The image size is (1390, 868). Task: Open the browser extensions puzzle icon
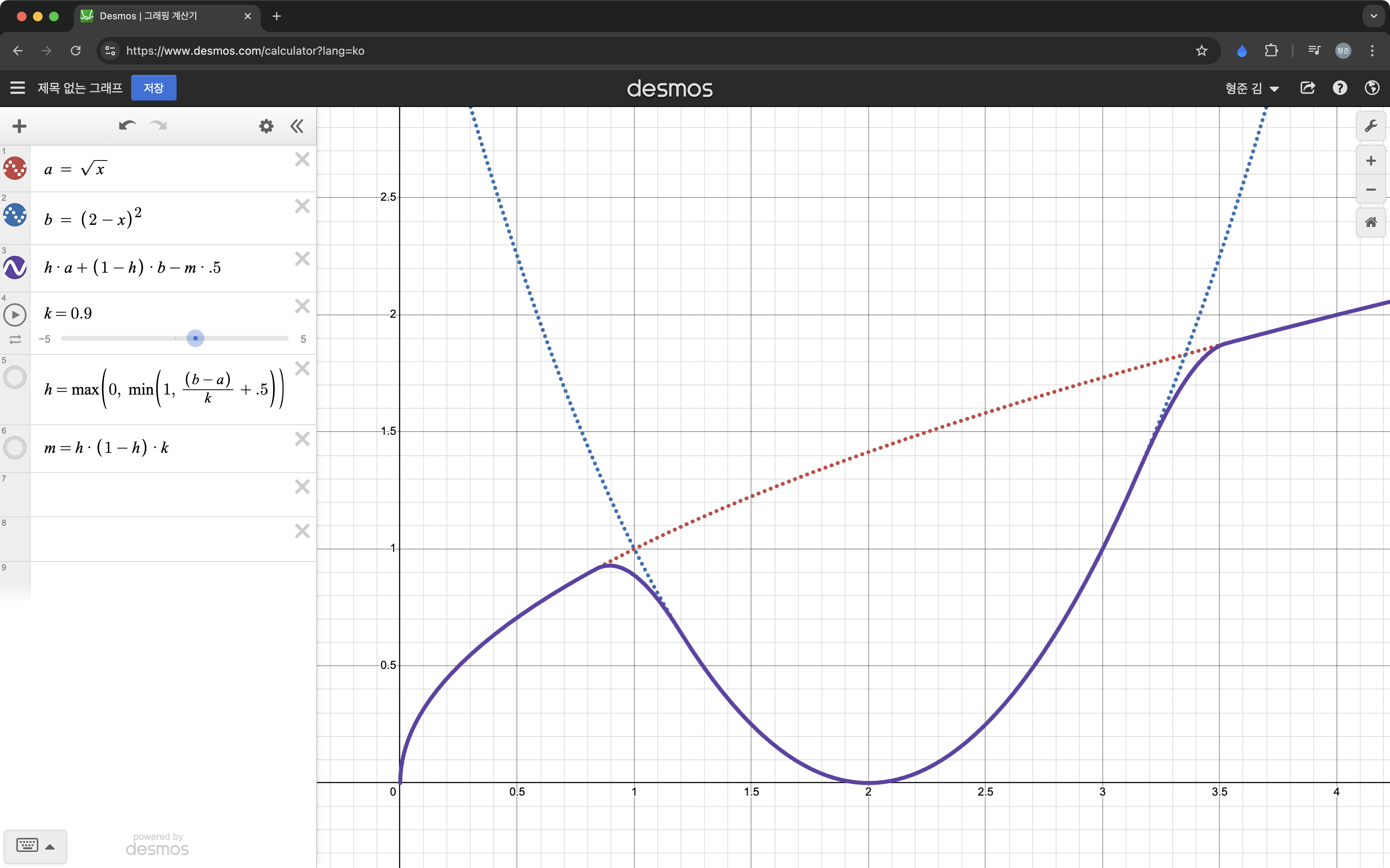[1271, 51]
